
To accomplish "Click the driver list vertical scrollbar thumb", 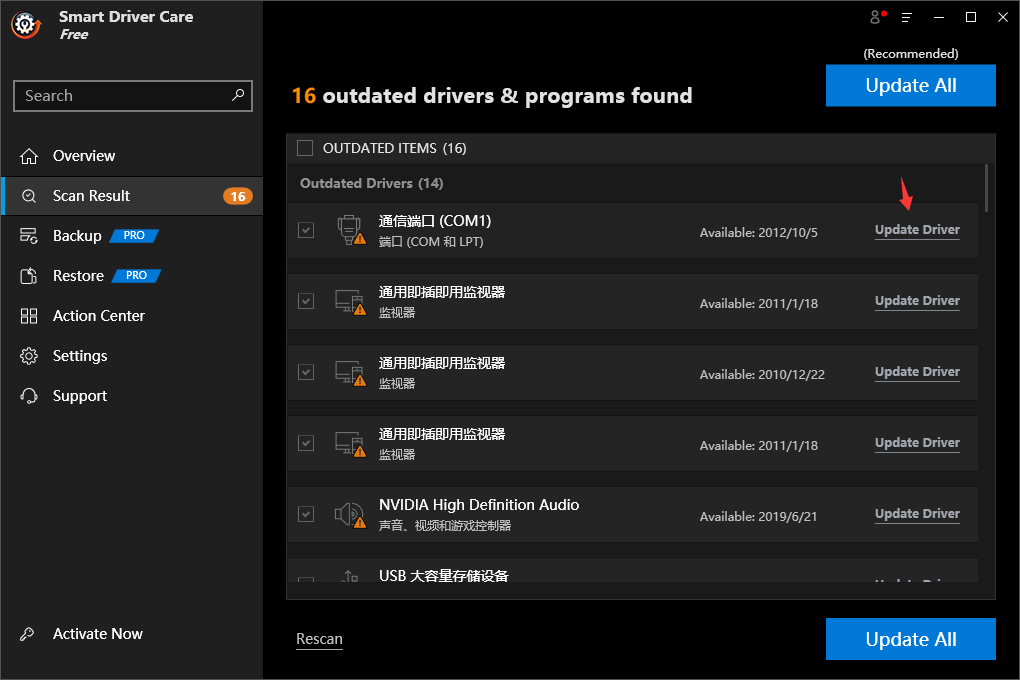I will pos(987,188).
